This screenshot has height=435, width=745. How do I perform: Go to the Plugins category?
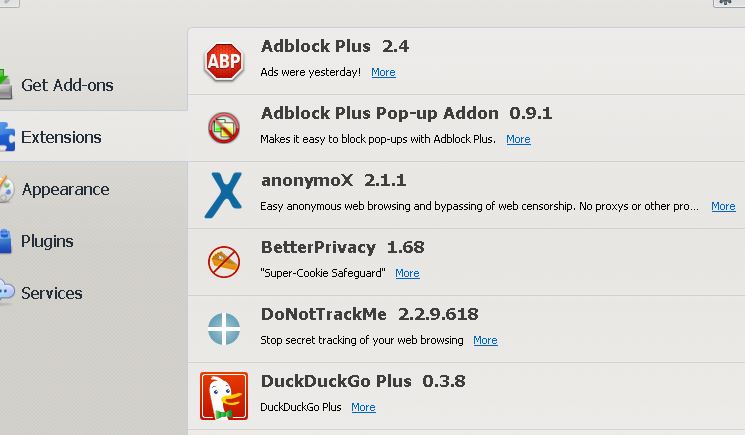click(x=47, y=241)
